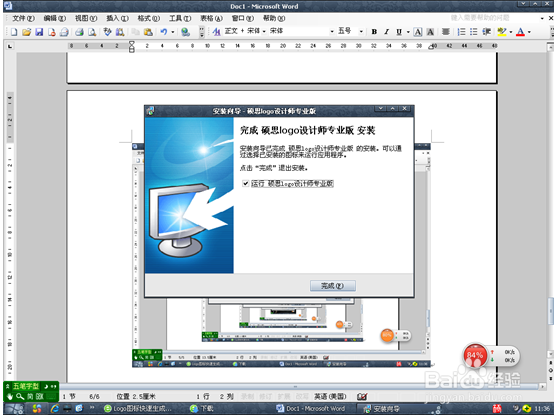The image size is (554, 417).
Task: Uncheck the 运行 硕思logo设计师专业版 checkbox
Action: point(246,183)
